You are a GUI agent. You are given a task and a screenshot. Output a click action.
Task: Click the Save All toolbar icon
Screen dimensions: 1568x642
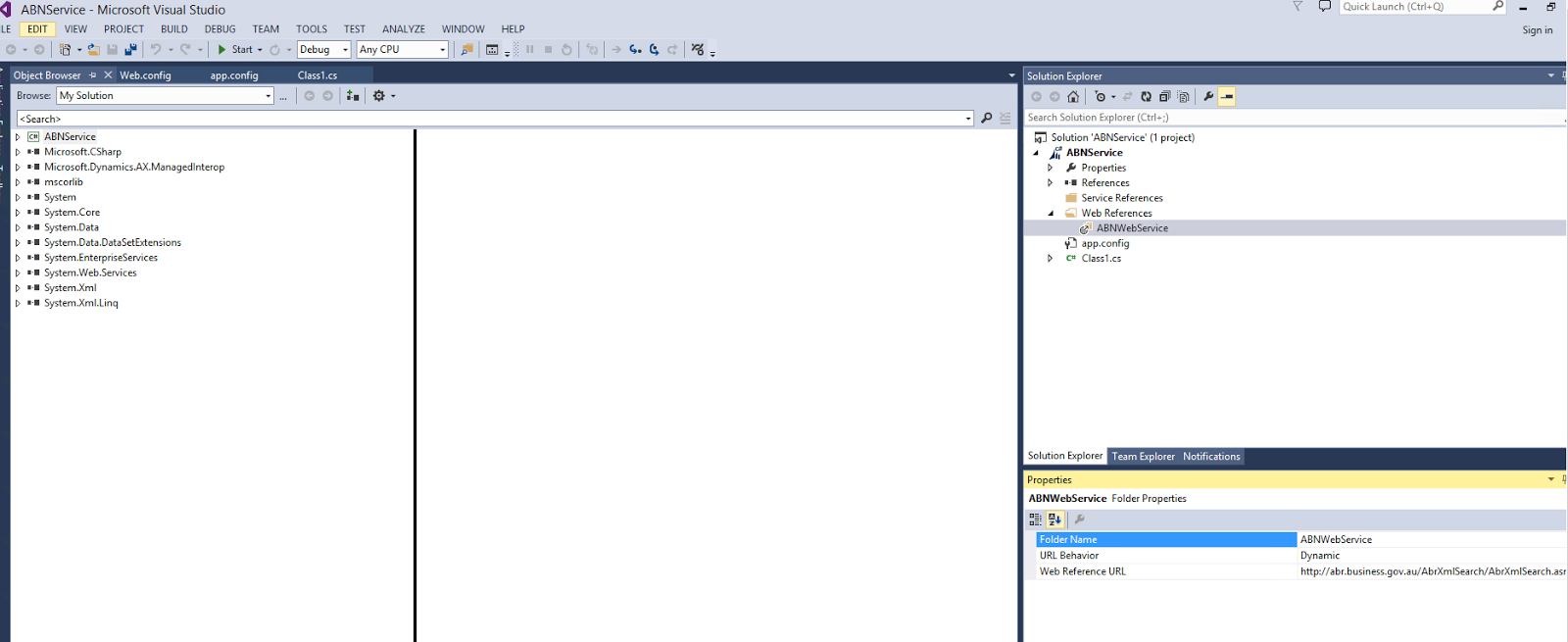130,49
